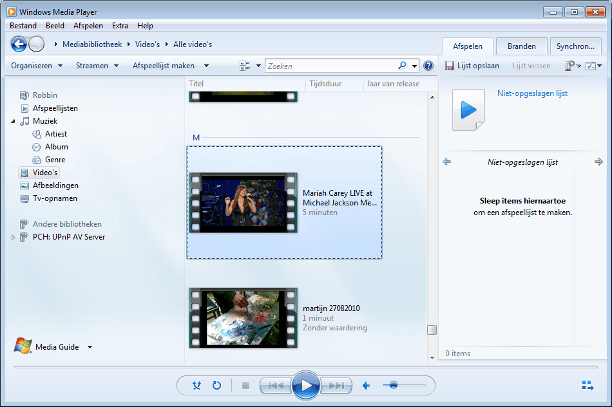
Task: Open the Streamen dropdown
Action: (x=97, y=66)
